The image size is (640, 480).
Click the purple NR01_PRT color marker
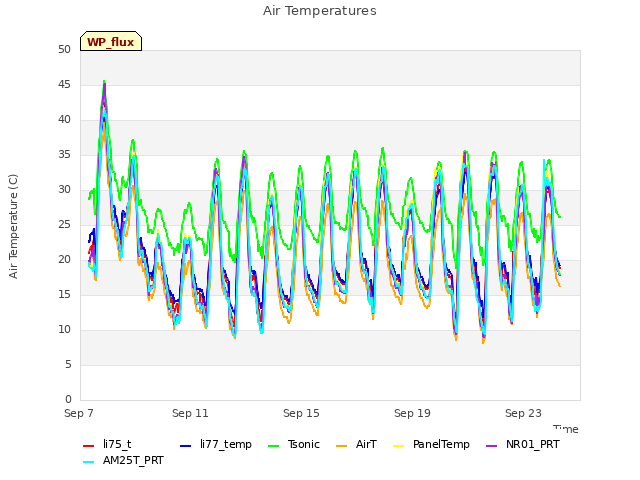(491, 446)
